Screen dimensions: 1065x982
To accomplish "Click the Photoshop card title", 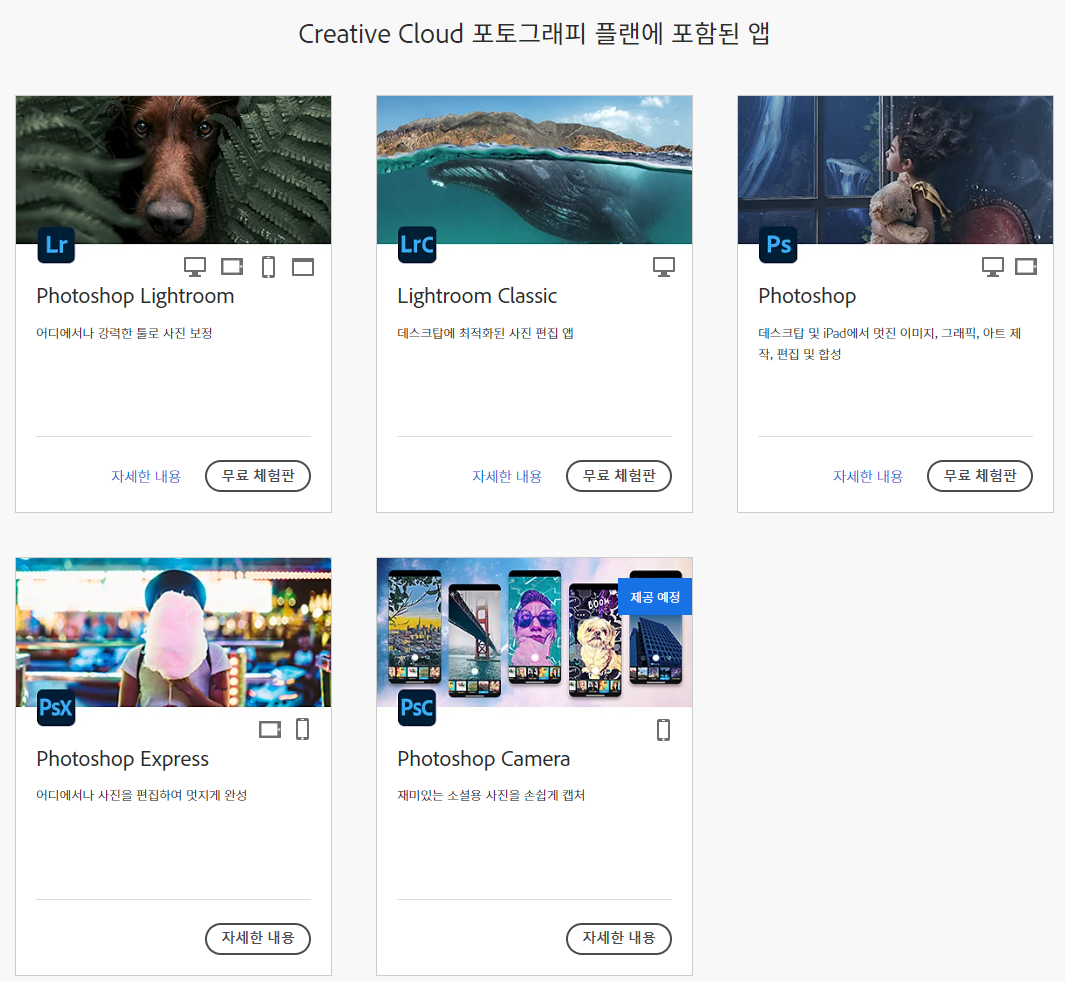I will pos(807,296).
